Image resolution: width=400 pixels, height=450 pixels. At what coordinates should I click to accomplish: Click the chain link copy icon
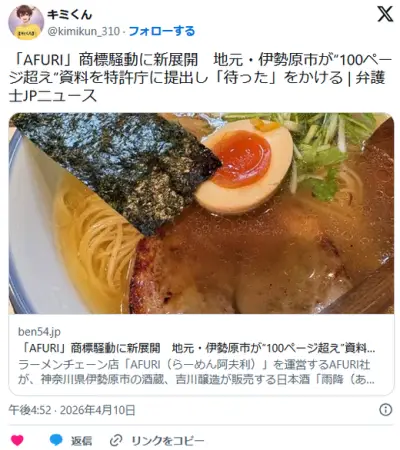click(x=116, y=441)
